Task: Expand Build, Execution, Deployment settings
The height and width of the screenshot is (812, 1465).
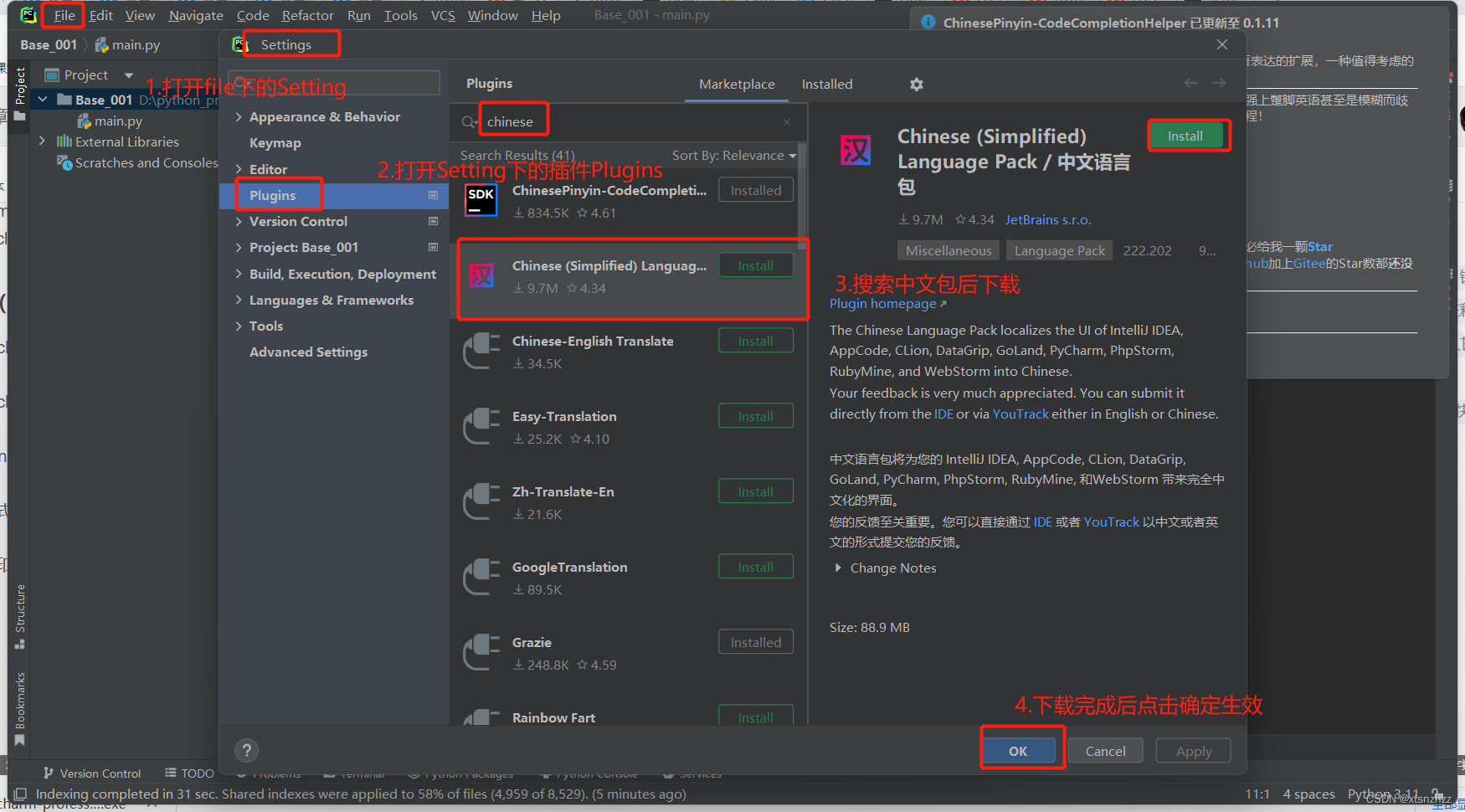Action: click(x=239, y=274)
